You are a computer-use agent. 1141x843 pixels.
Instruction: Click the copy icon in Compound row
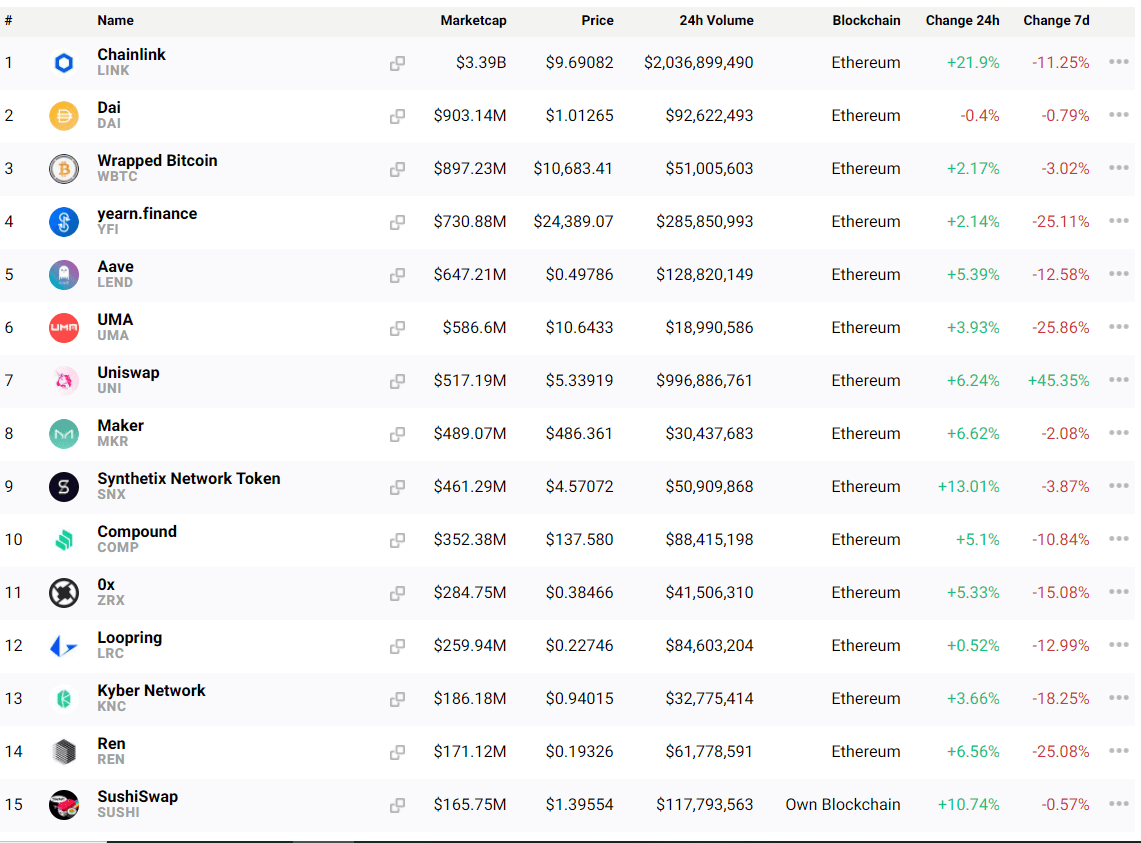pos(397,540)
